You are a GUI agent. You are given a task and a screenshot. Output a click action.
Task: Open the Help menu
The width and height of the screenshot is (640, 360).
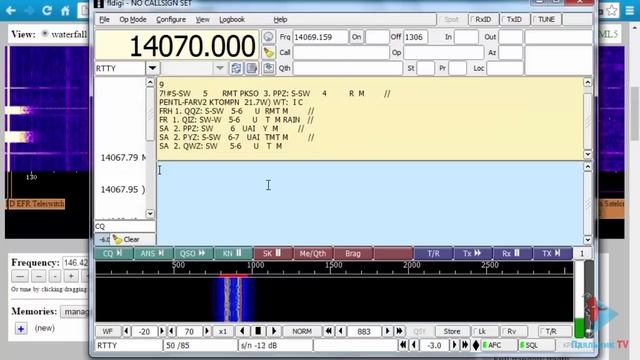point(280,20)
